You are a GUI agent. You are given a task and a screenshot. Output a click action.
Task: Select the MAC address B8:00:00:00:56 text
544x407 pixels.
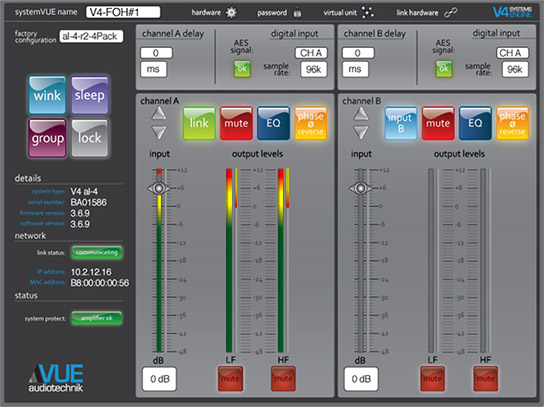[x=100, y=283]
